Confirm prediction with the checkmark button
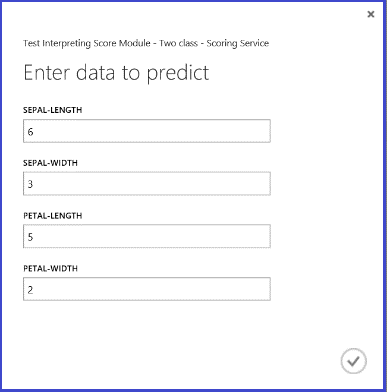The image size is (387, 392). [x=354, y=361]
